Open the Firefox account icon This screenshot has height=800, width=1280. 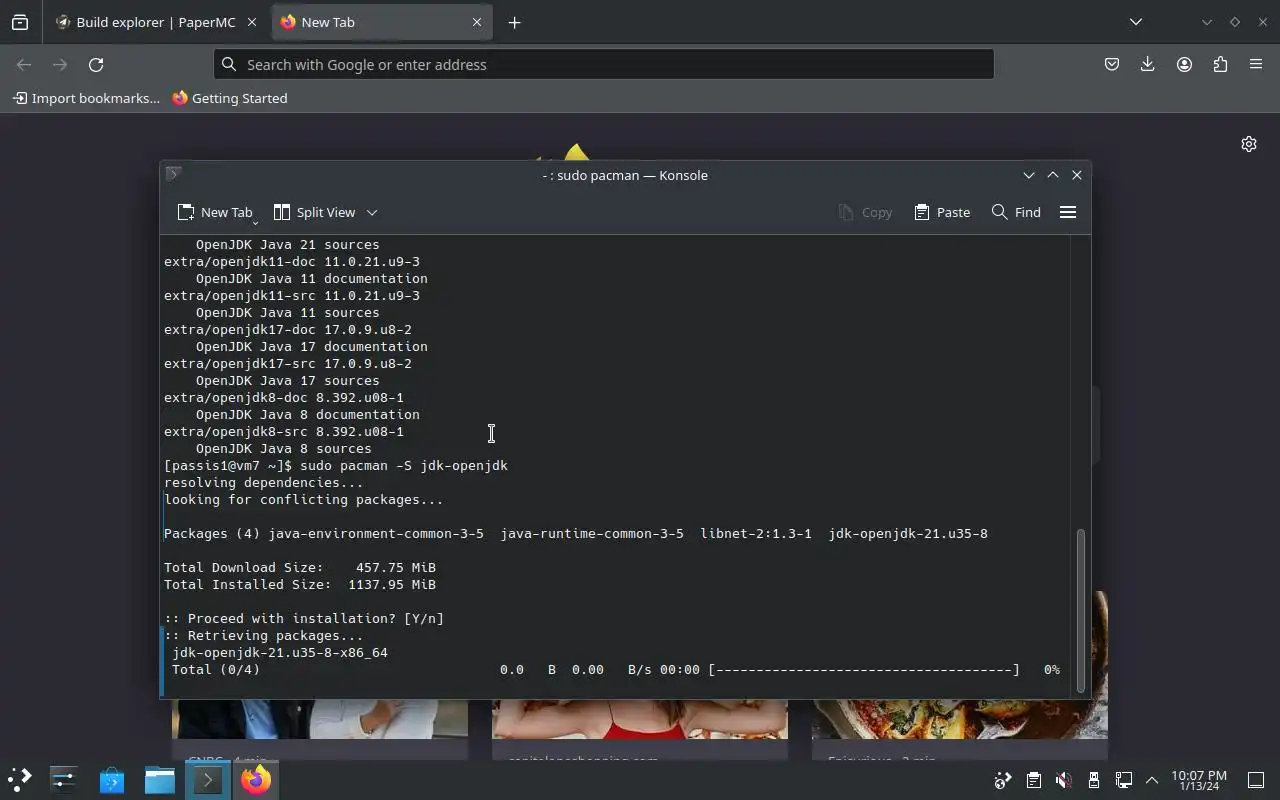pos(1184,64)
